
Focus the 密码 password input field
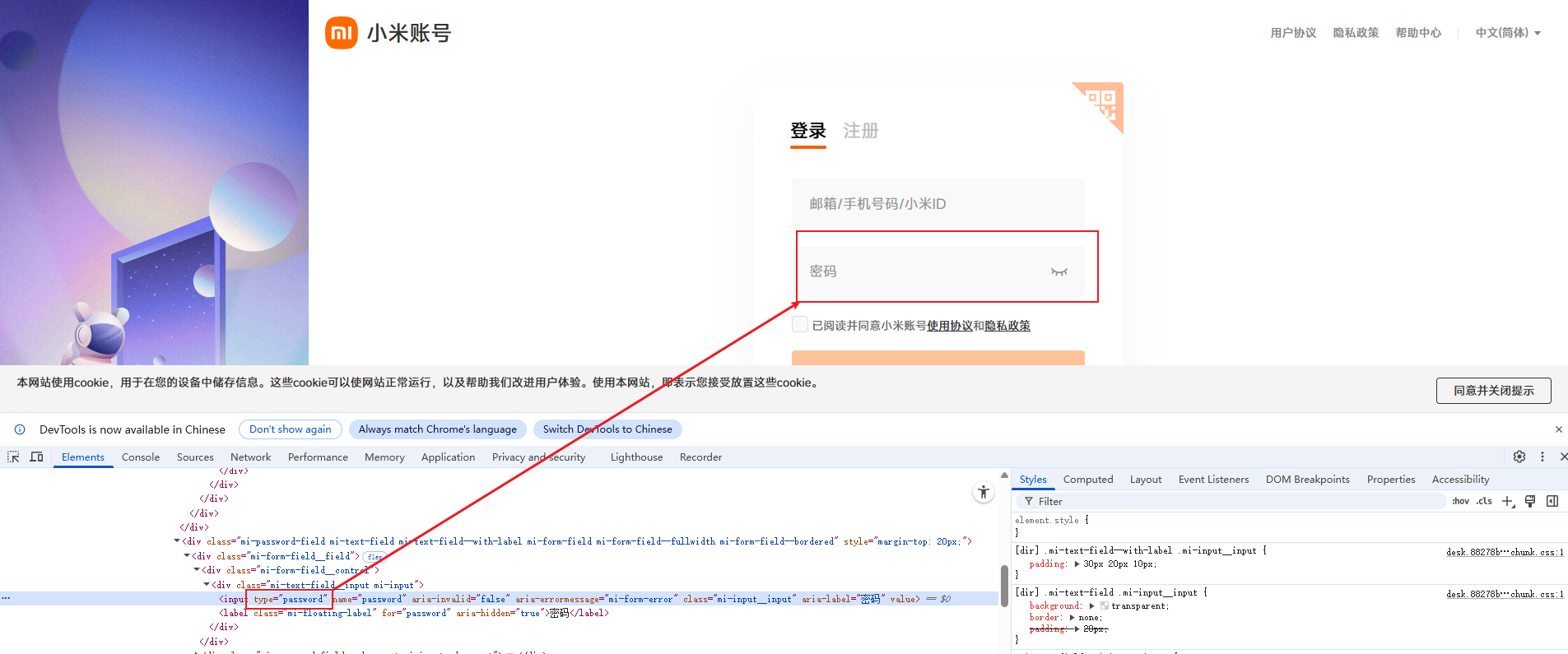point(938,271)
